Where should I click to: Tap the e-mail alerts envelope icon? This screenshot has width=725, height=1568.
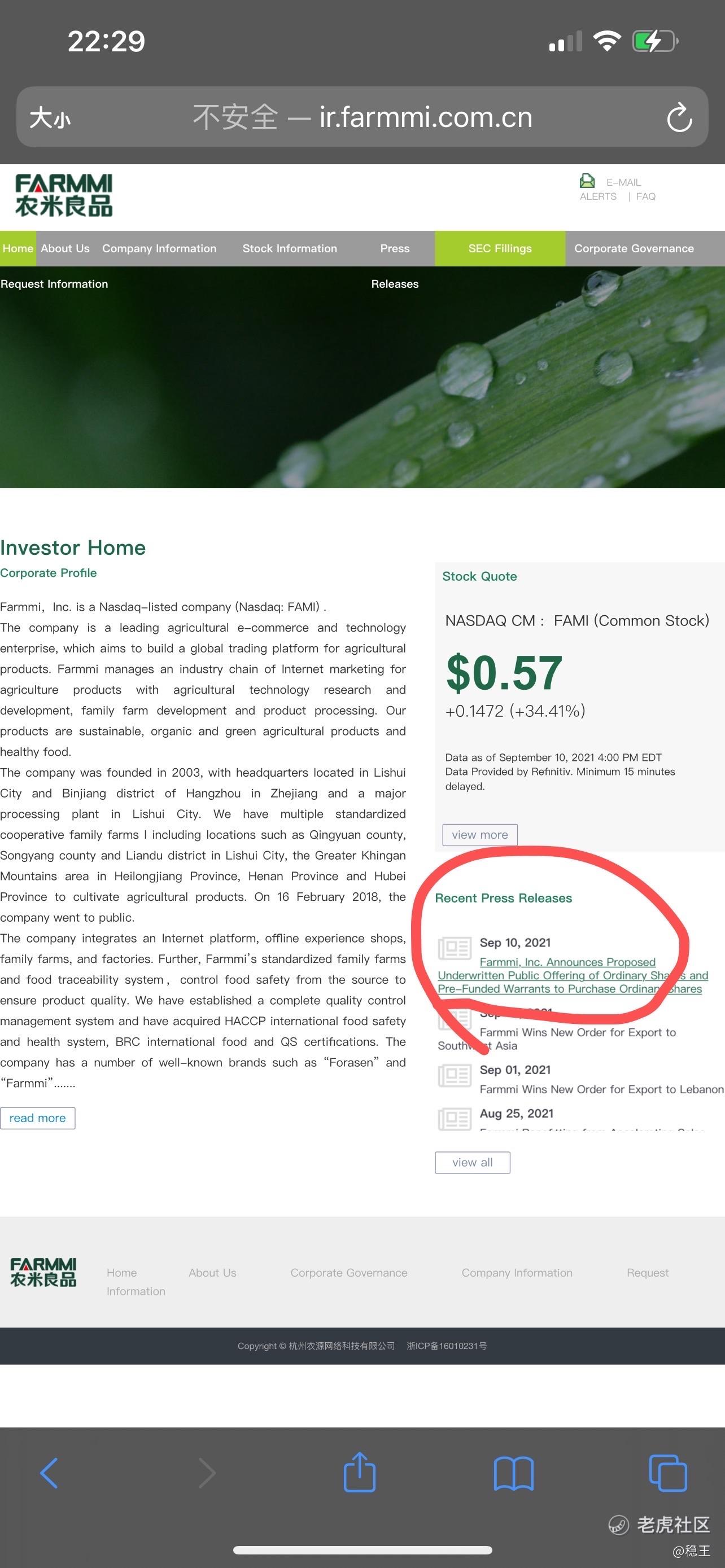(587, 181)
